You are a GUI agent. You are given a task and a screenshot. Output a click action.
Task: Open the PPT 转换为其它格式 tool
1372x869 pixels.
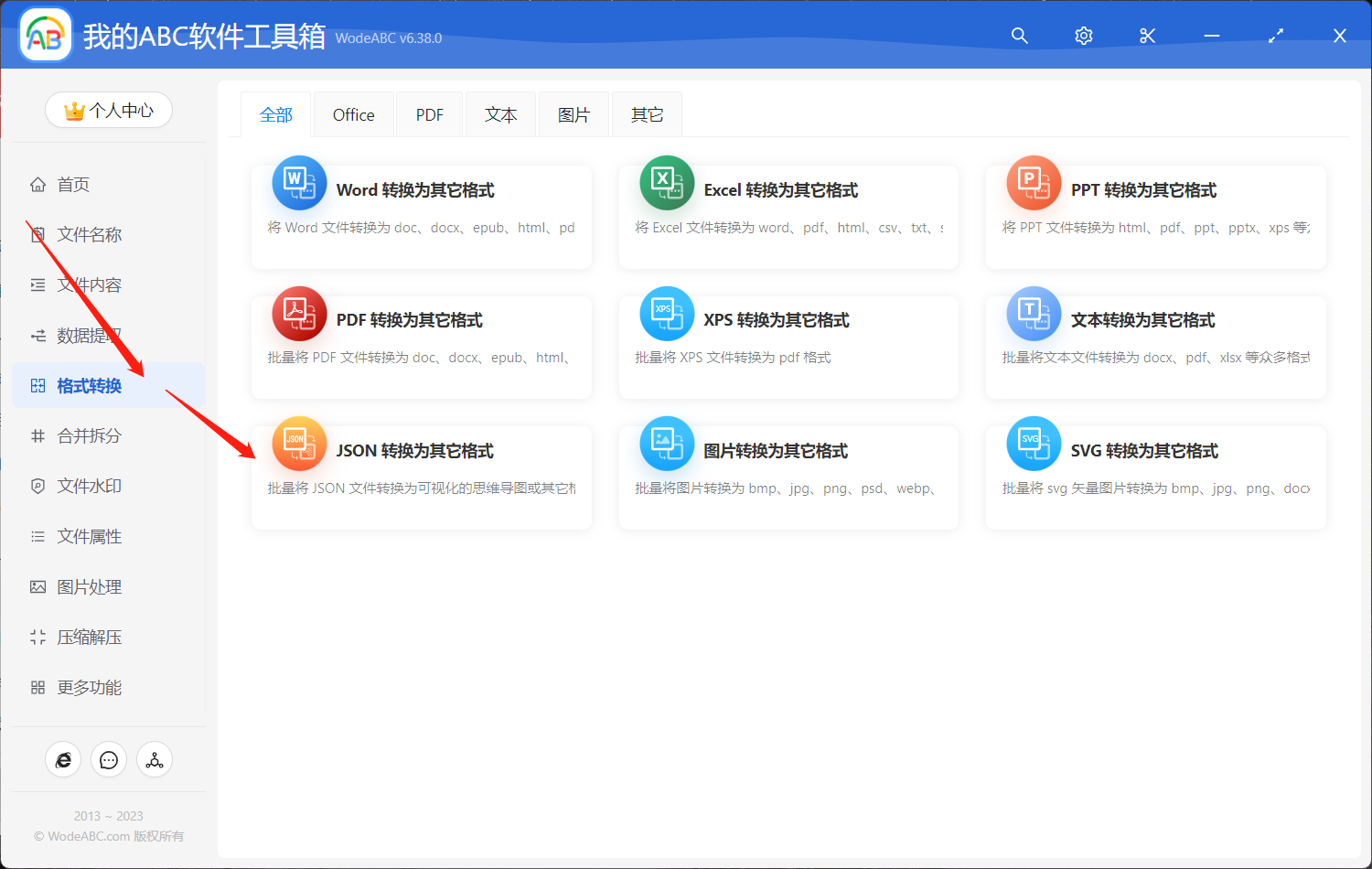pos(1154,217)
